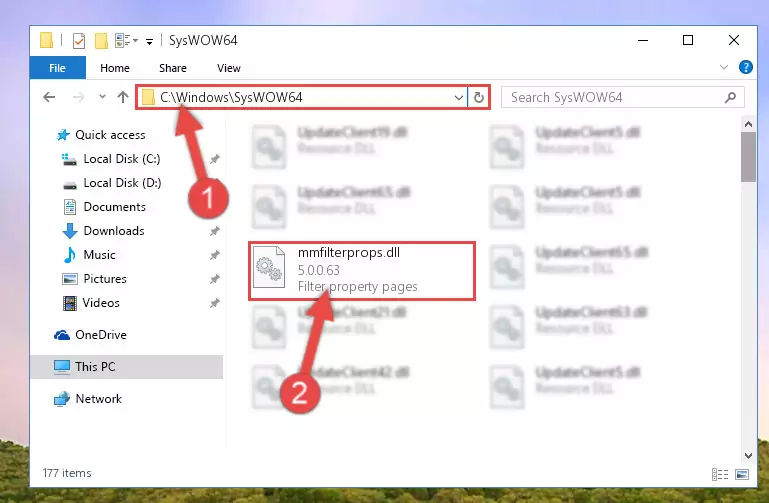
Task: Open Downloads in the sidebar
Action: click(x=114, y=231)
